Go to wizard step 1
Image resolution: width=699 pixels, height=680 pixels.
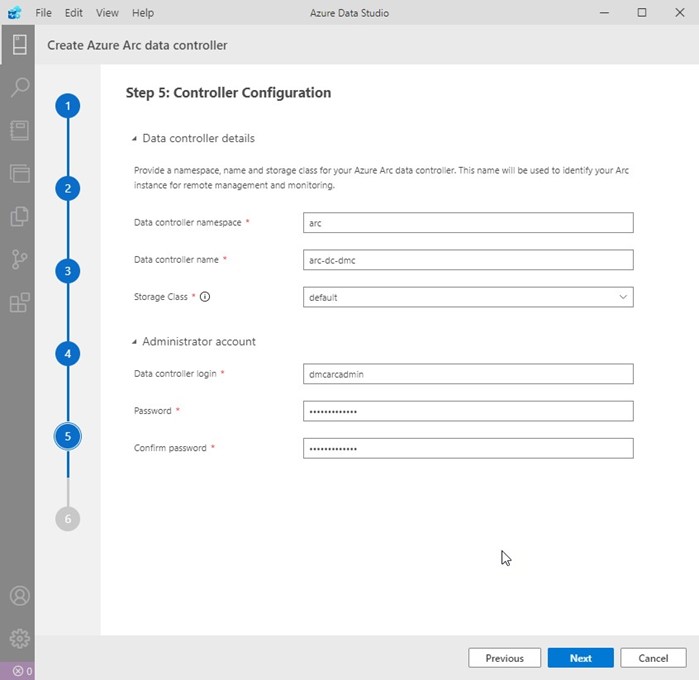tap(68, 106)
